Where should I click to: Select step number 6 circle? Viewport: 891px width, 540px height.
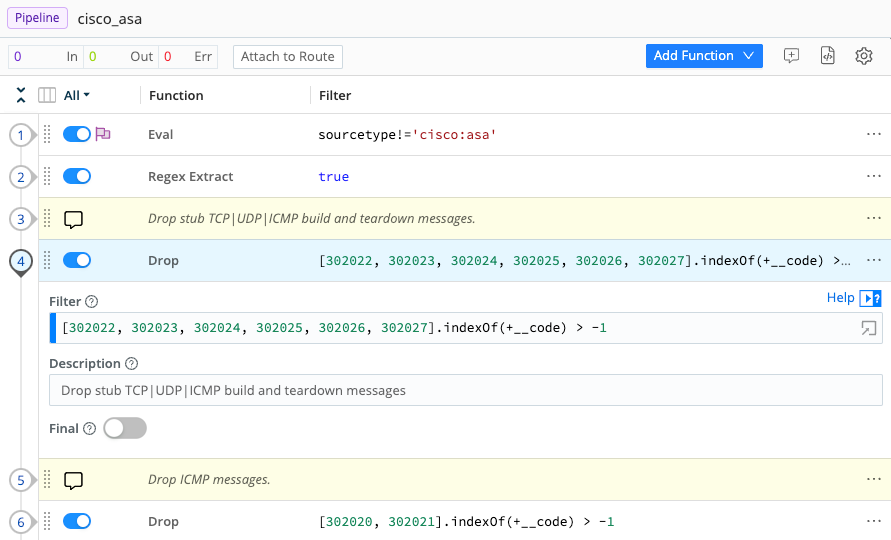click(x=21, y=522)
